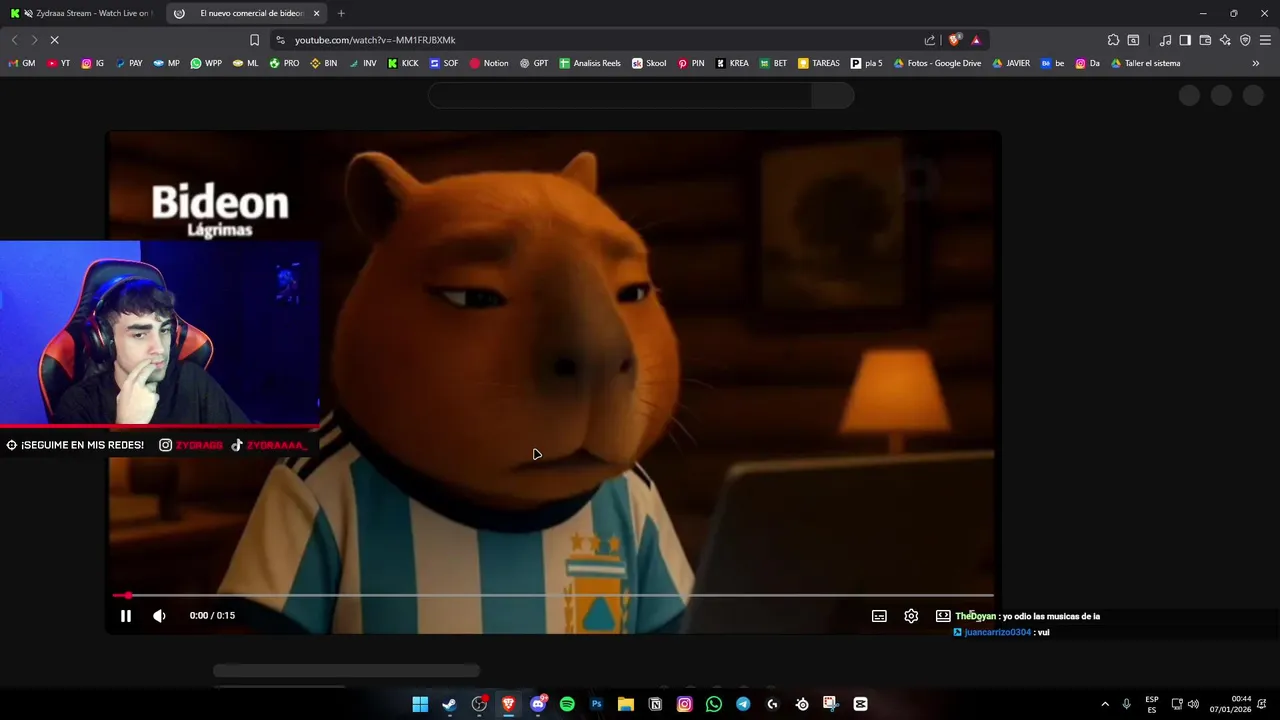Close the El nuevo comercial tab
The width and height of the screenshot is (1280, 720).
coord(317,13)
